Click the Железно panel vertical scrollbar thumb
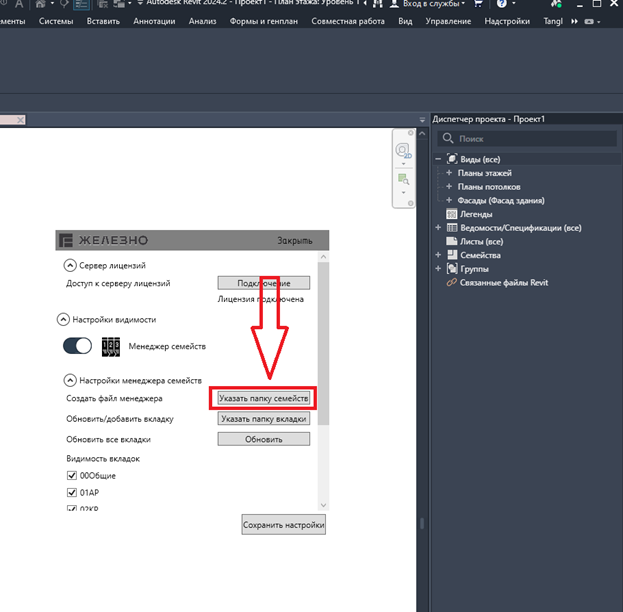This screenshot has height=612, width=623. (x=323, y=343)
